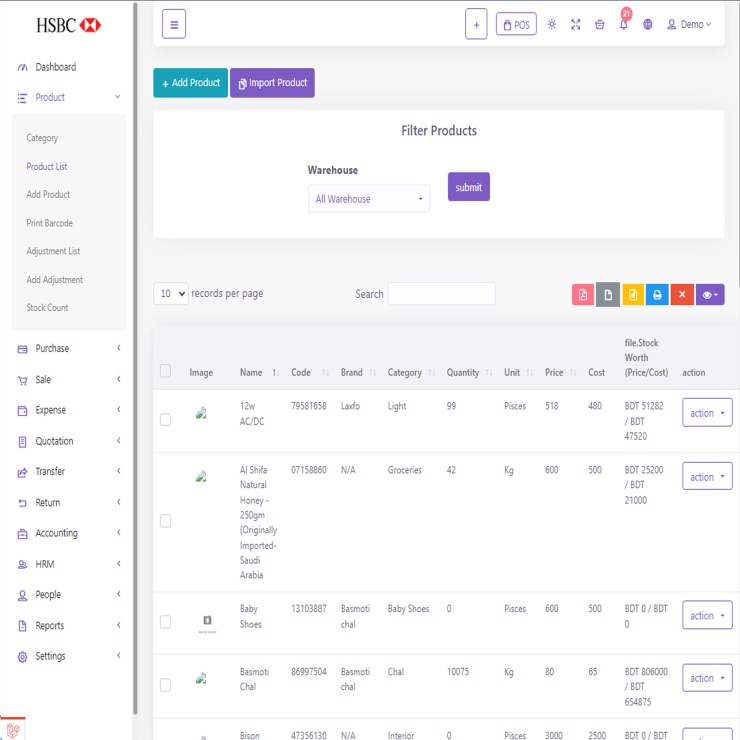Expand the Quotation sidebar menu
Viewport: 740px width, 740px height.
coord(68,441)
